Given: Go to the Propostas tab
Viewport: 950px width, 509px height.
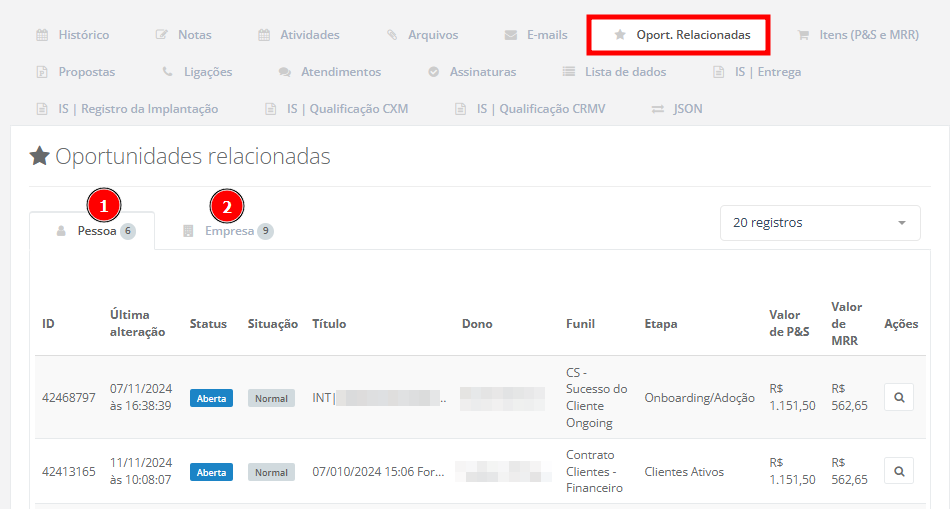Looking at the screenshot, I should [86, 72].
